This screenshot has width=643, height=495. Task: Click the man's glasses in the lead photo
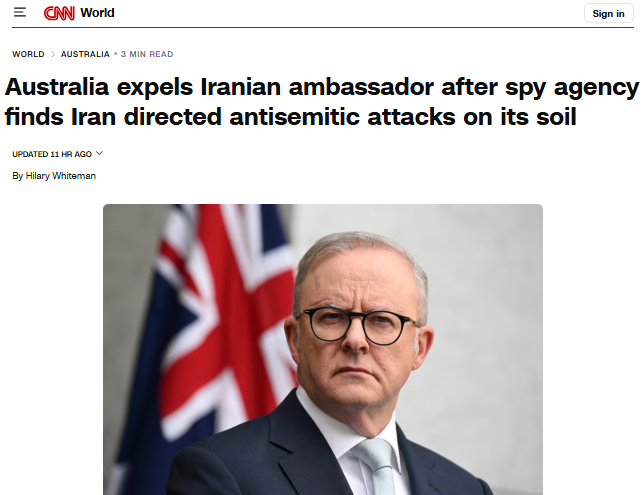358,326
